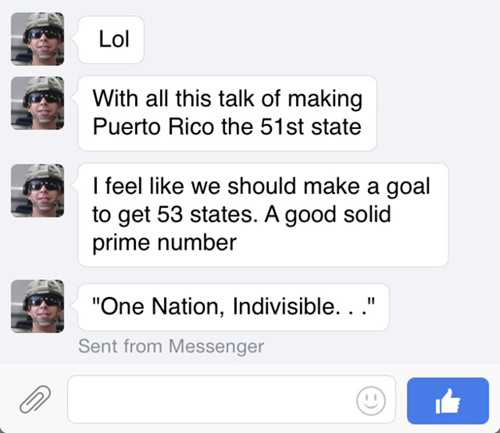Click the avatar next to One Nation message
Image resolution: width=500 pixels, height=433 pixels.
tap(37, 306)
